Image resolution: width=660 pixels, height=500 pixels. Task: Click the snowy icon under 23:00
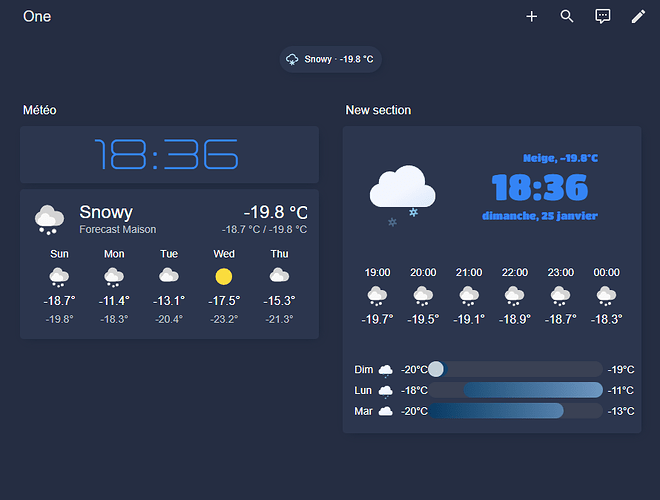point(560,296)
